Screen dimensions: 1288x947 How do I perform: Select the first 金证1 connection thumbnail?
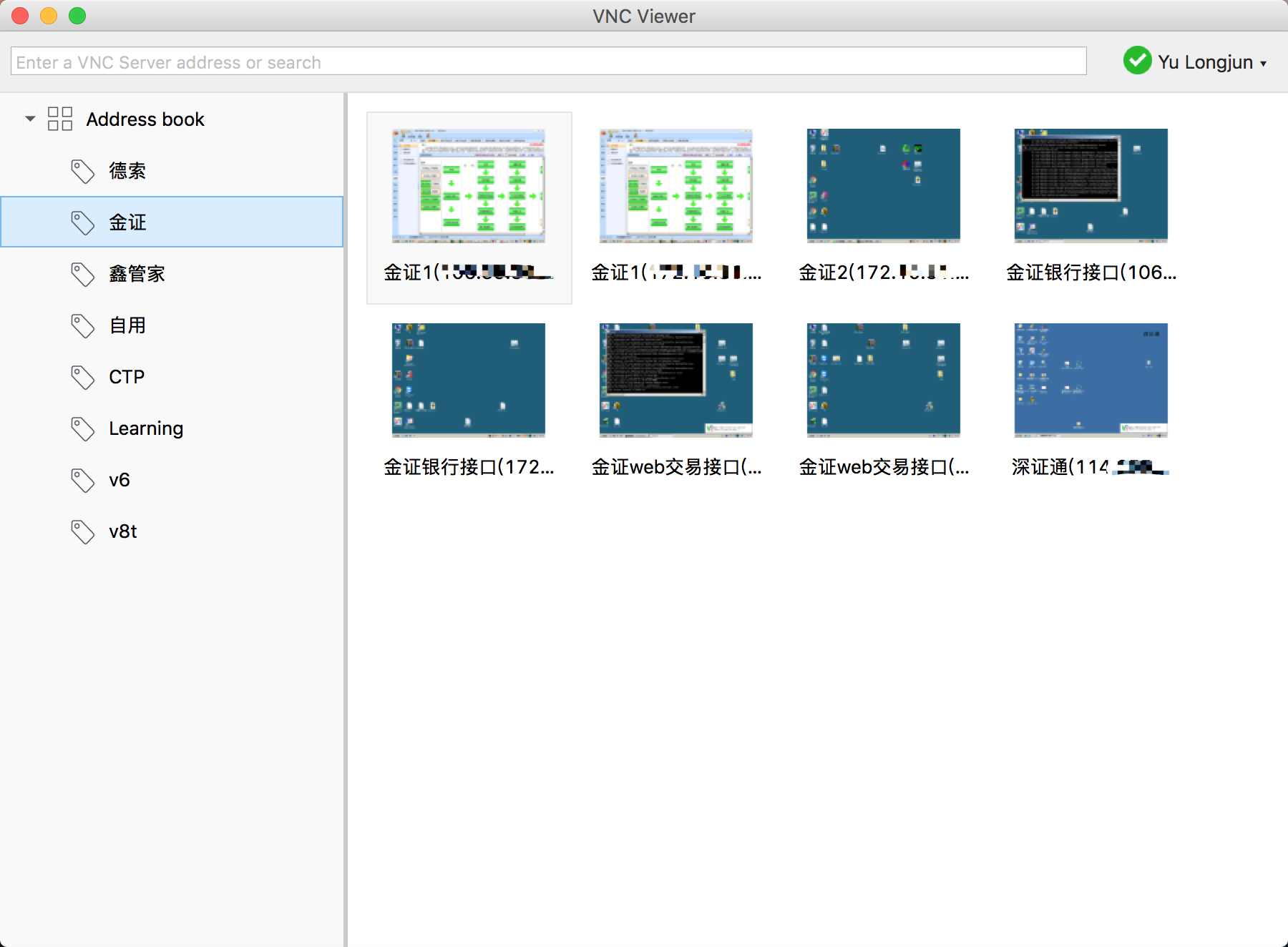pos(469,186)
